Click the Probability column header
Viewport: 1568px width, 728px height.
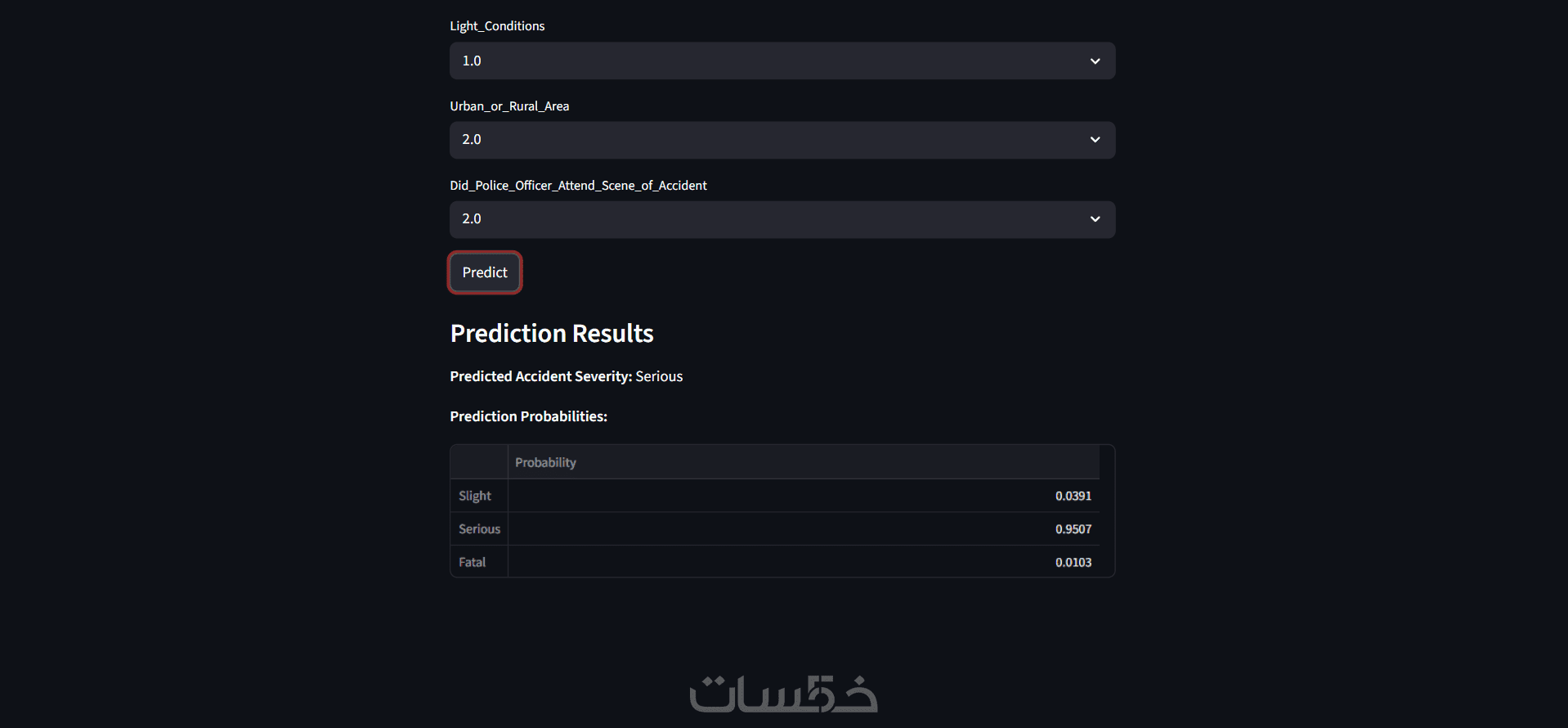pos(546,462)
